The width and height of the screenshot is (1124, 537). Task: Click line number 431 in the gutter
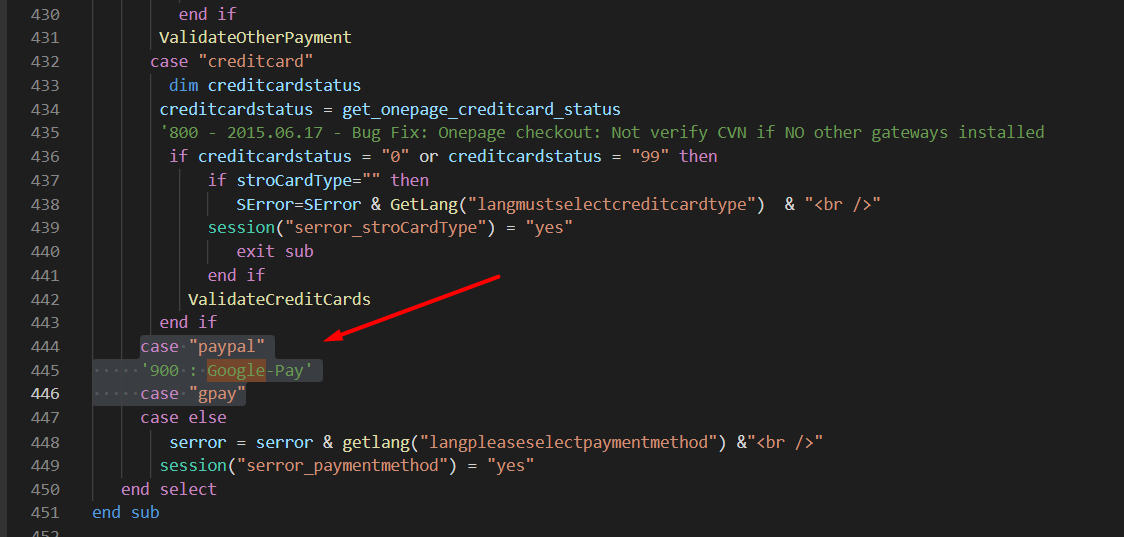[x=44, y=38]
